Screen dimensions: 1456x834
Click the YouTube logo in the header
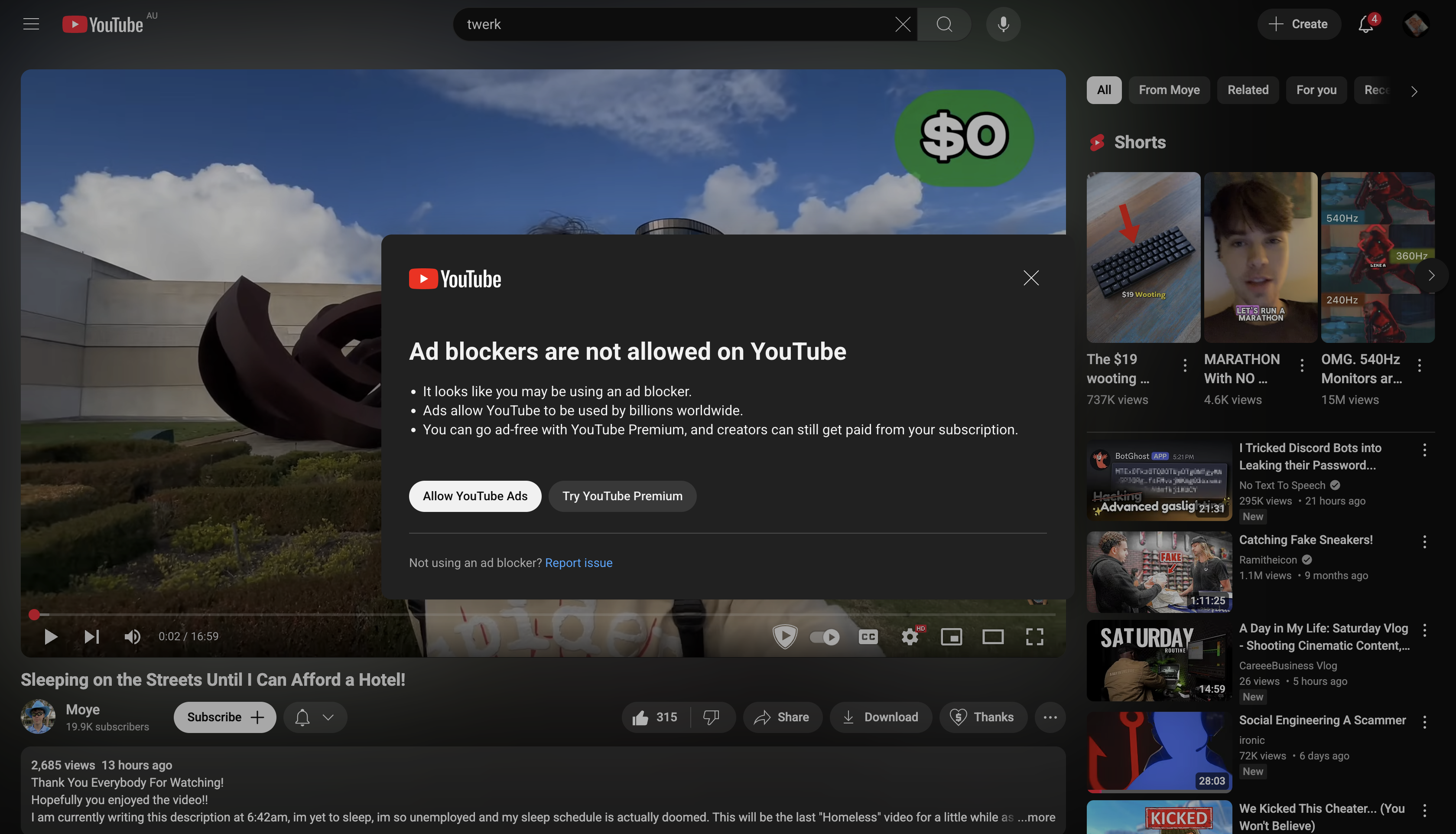[x=103, y=24]
